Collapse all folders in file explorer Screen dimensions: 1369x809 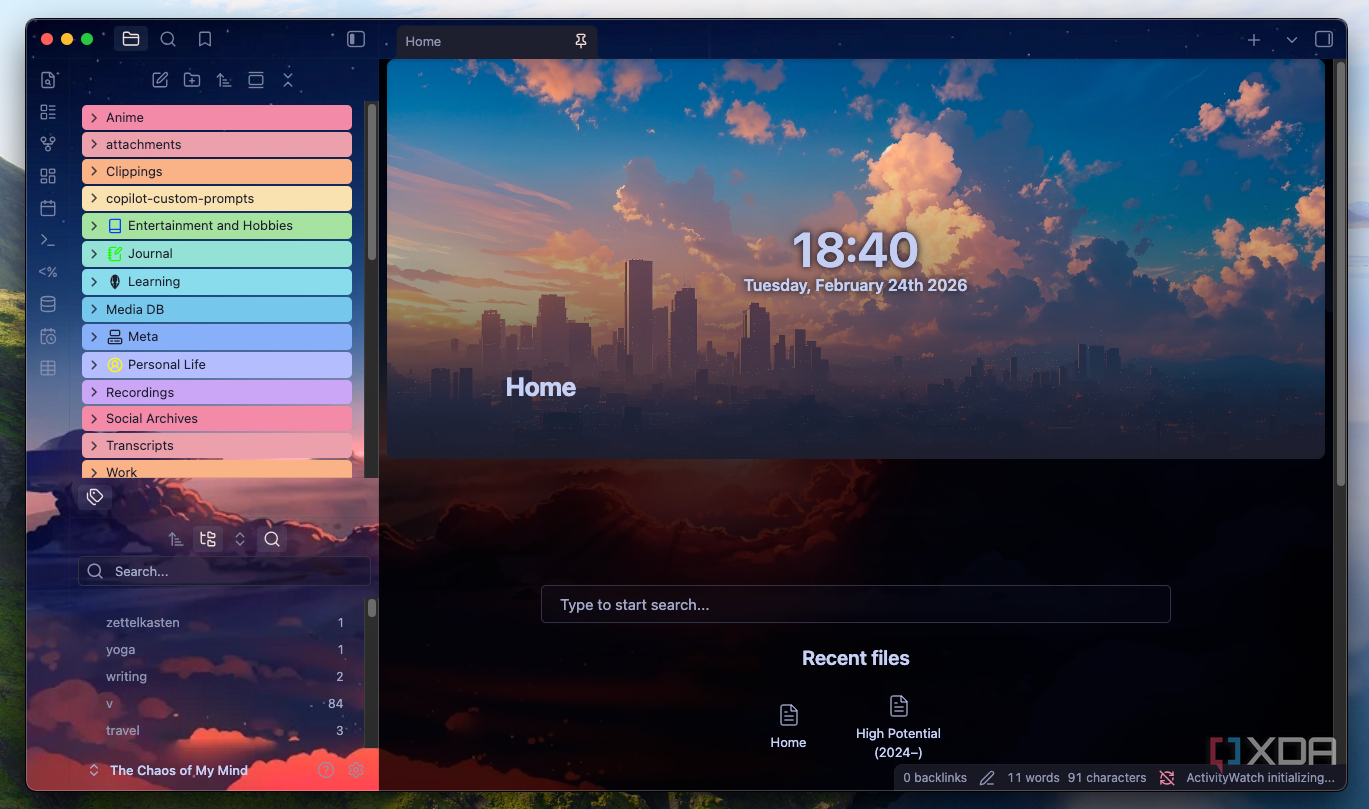click(288, 80)
